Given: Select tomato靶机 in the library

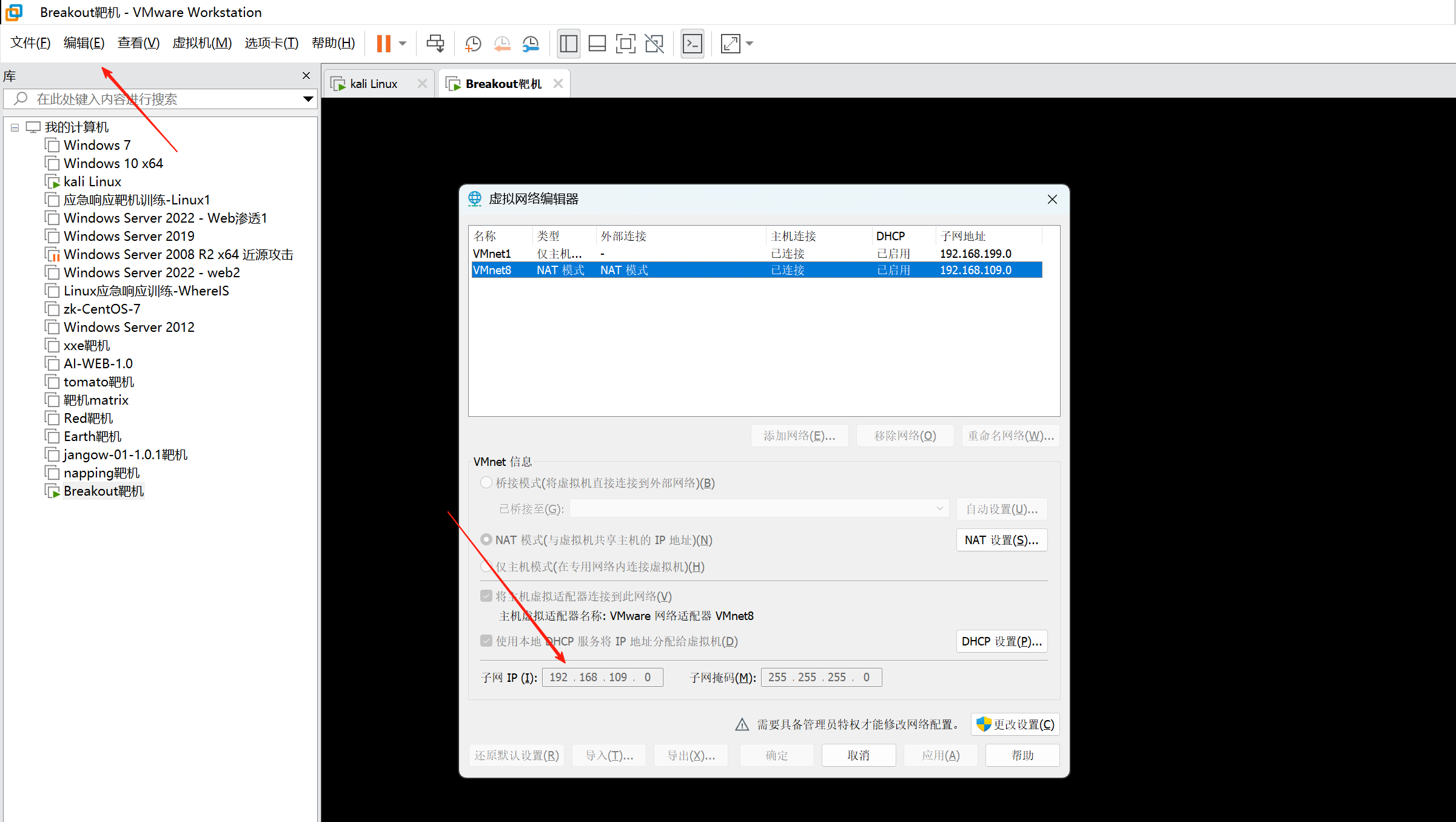Looking at the screenshot, I should pyautogui.click(x=99, y=382).
